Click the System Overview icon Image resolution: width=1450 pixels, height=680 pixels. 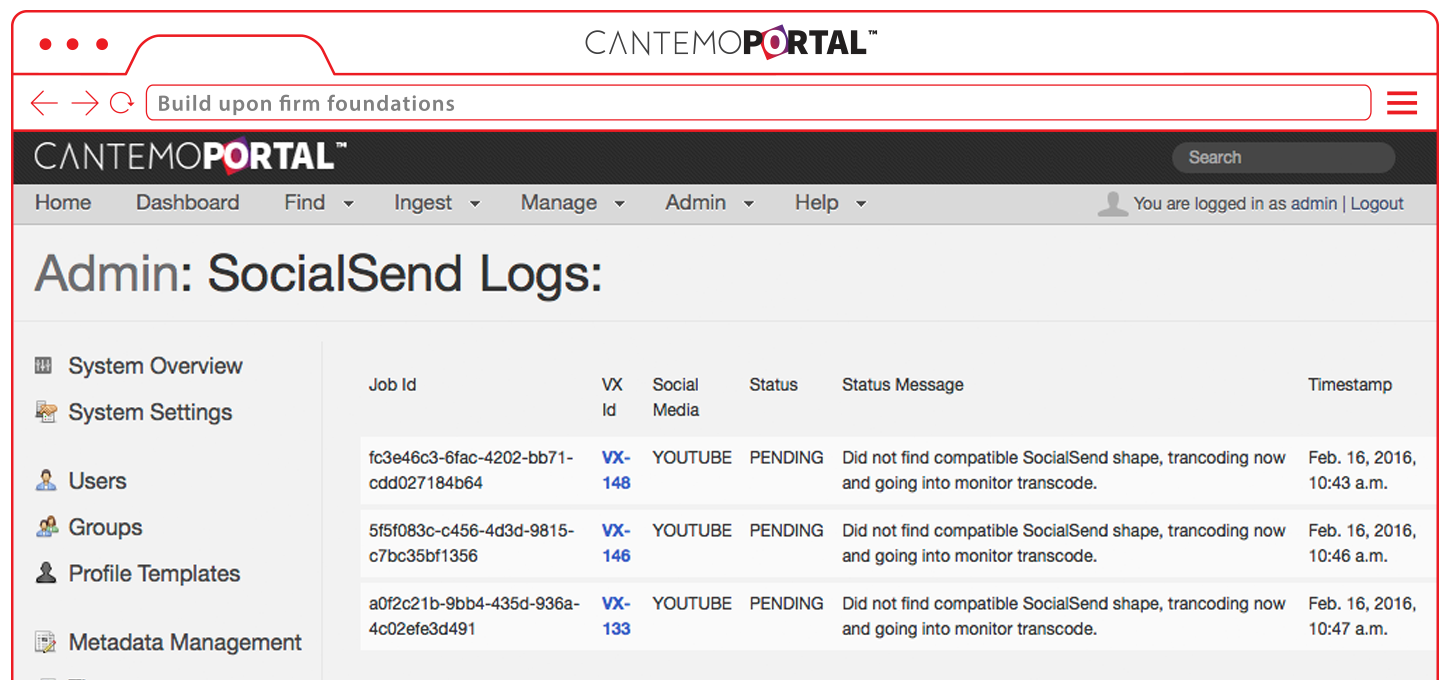pos(43,365)
